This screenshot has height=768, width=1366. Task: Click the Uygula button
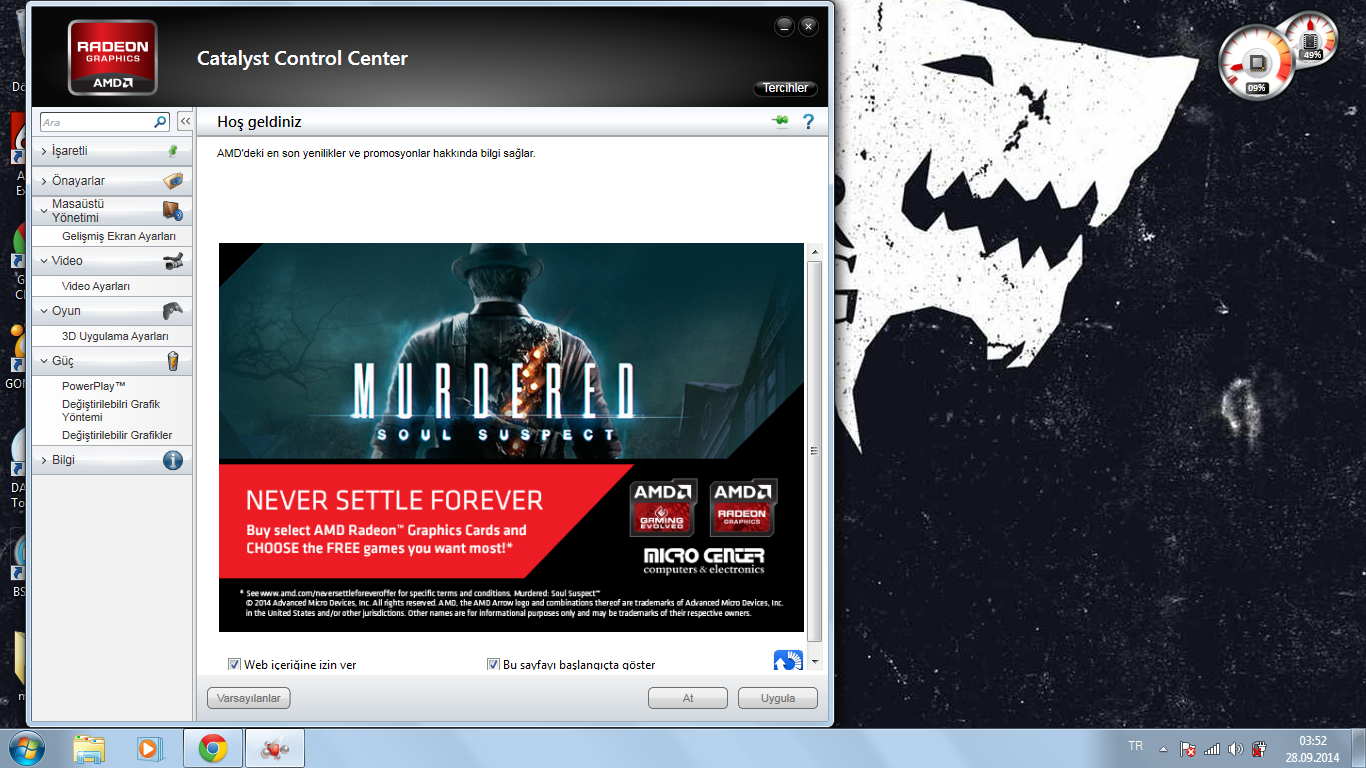[x=777, y=698]
